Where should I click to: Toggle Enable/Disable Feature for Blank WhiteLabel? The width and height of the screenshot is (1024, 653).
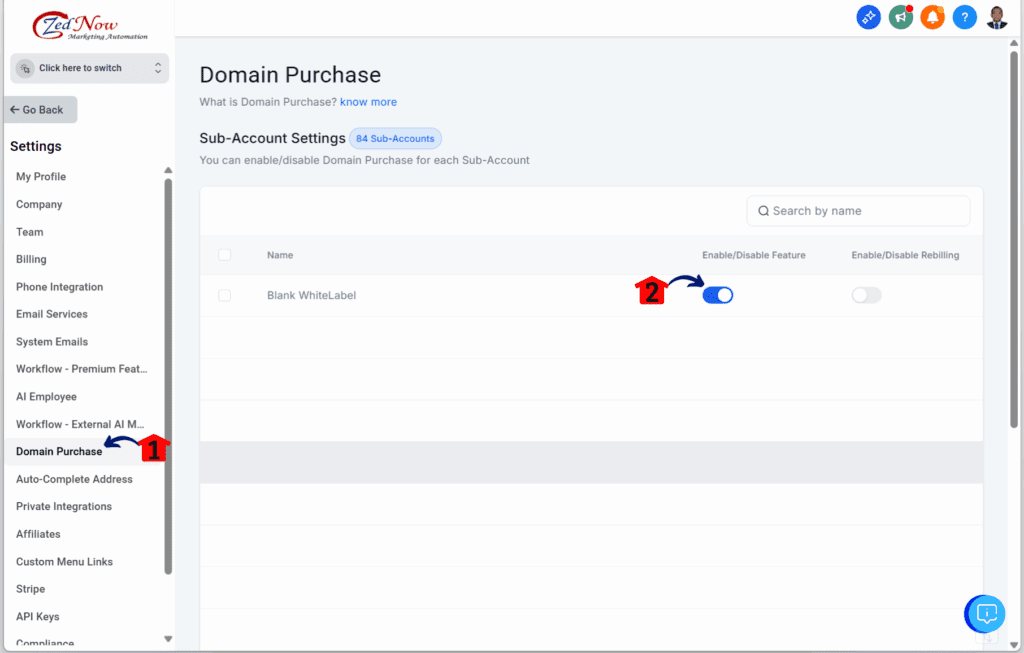(x=718, y=295)
